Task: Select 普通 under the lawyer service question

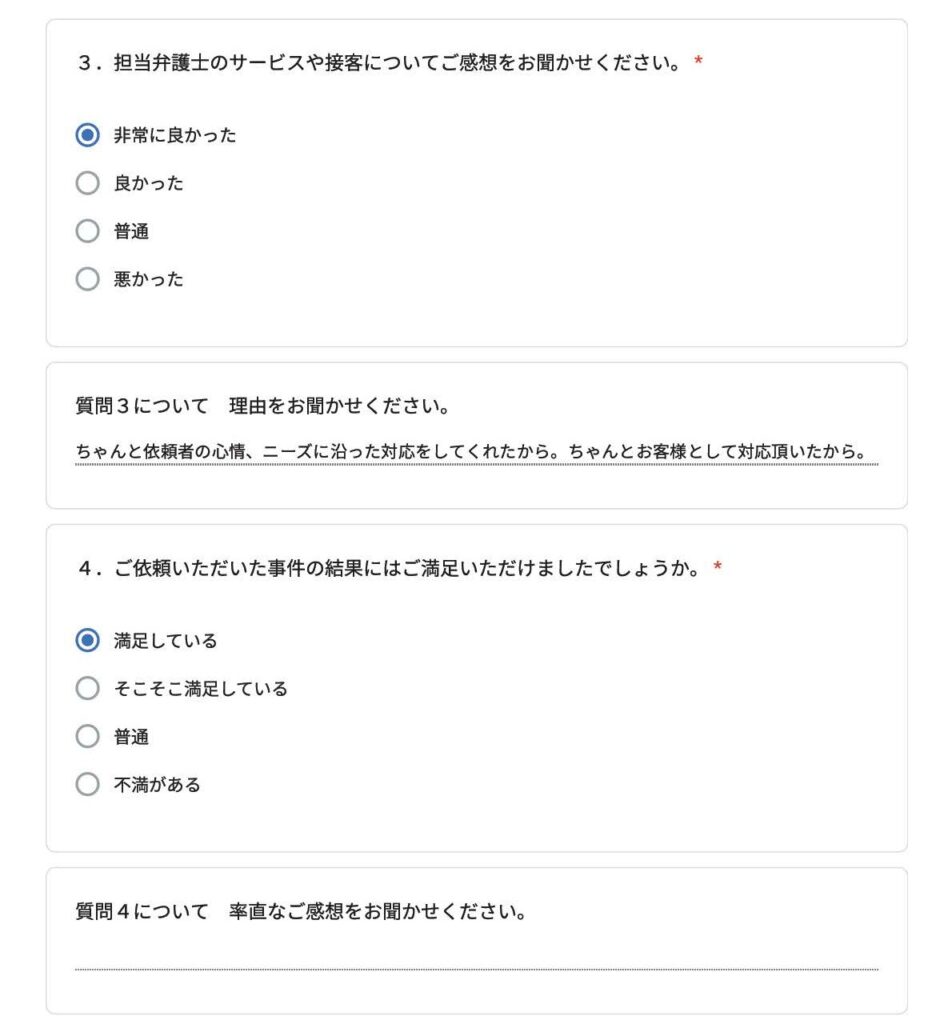Action: 87,231
